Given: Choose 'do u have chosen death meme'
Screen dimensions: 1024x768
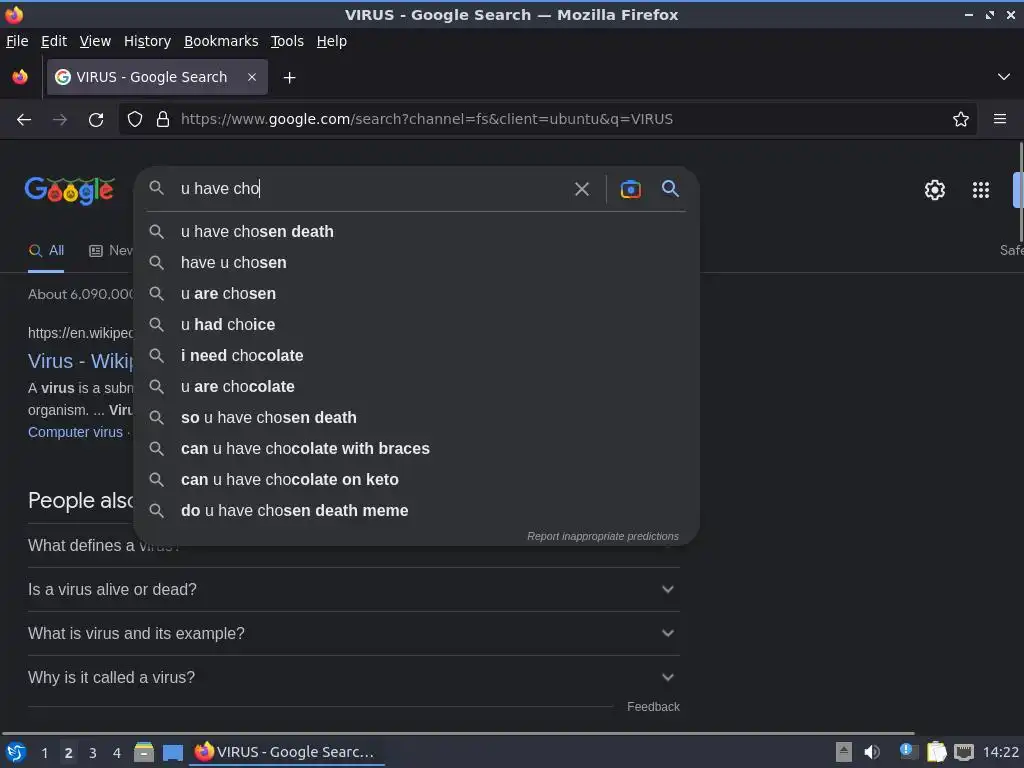Looking at the screenshot, I should point(417,511).
